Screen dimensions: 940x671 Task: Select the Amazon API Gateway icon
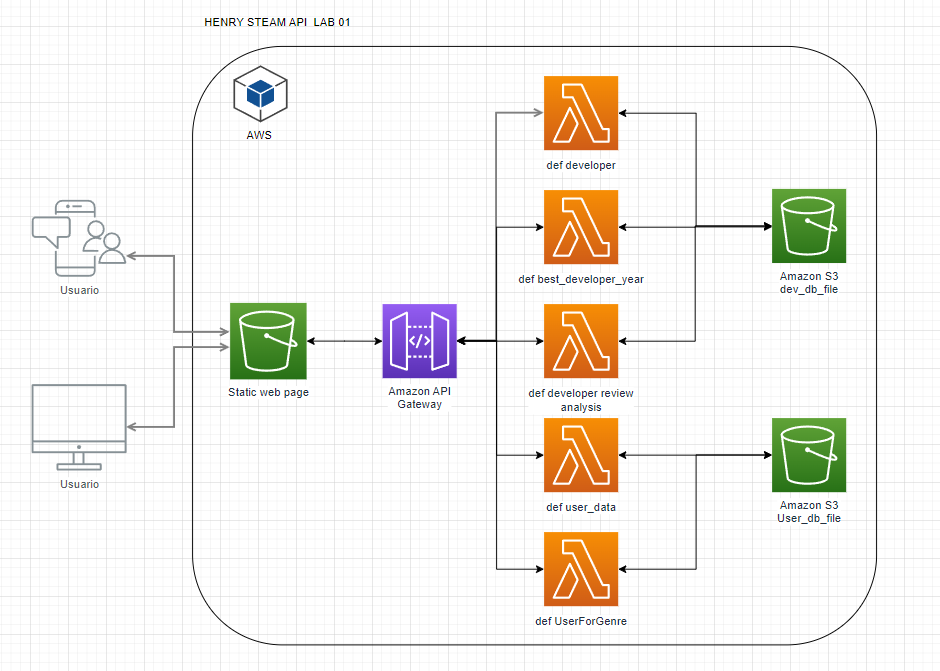pyautogui.click(x=419, y=341)
